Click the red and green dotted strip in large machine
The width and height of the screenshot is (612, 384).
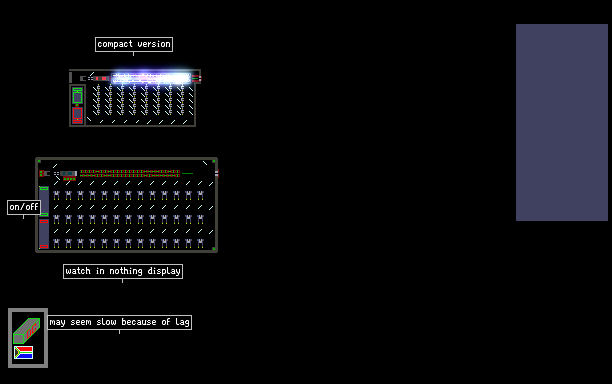130,174
